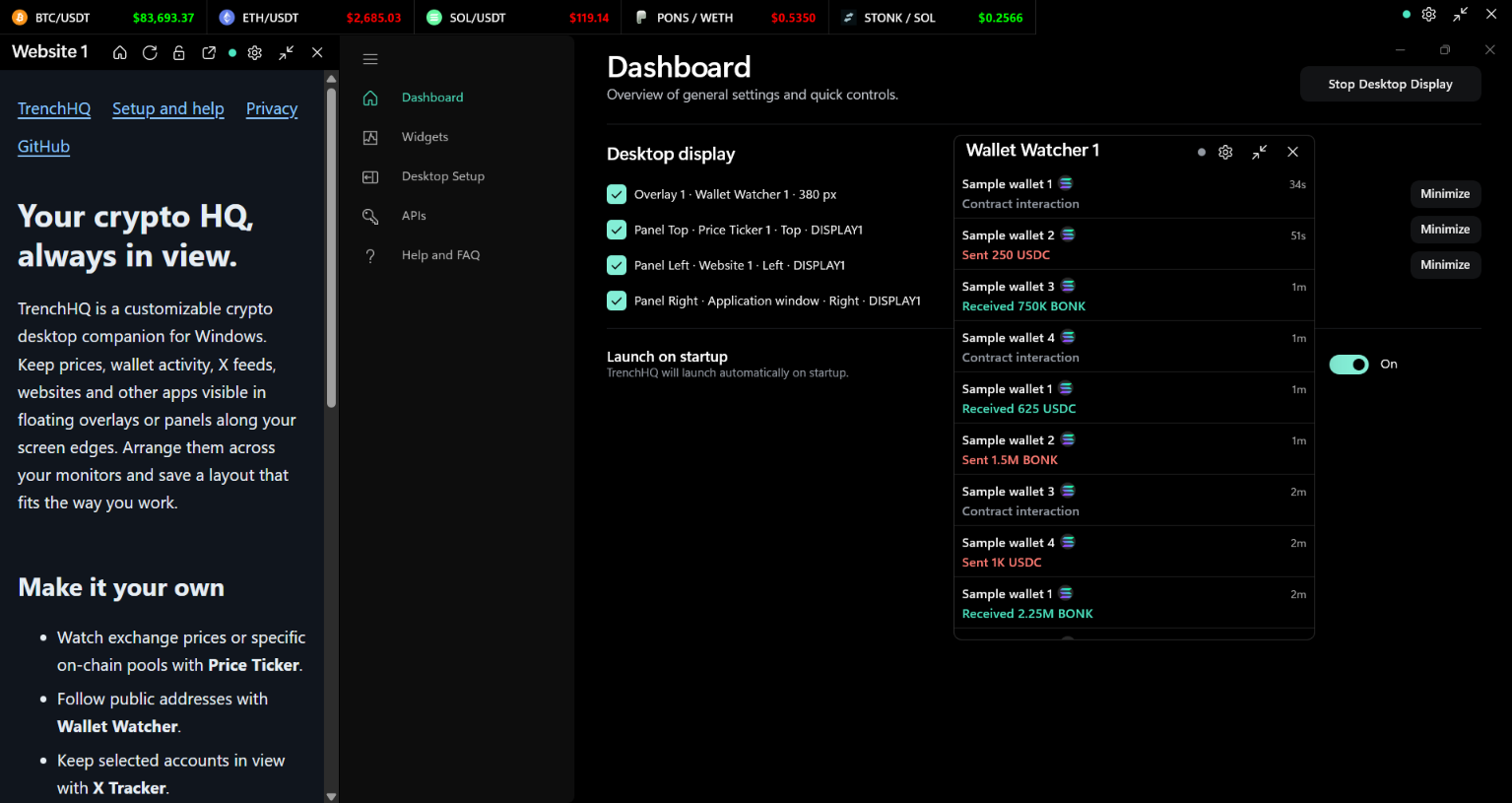Screen dimensions: 1512x803
Task: Select the Sent 1.5M BONK entry
Action: click(1134, 449)
